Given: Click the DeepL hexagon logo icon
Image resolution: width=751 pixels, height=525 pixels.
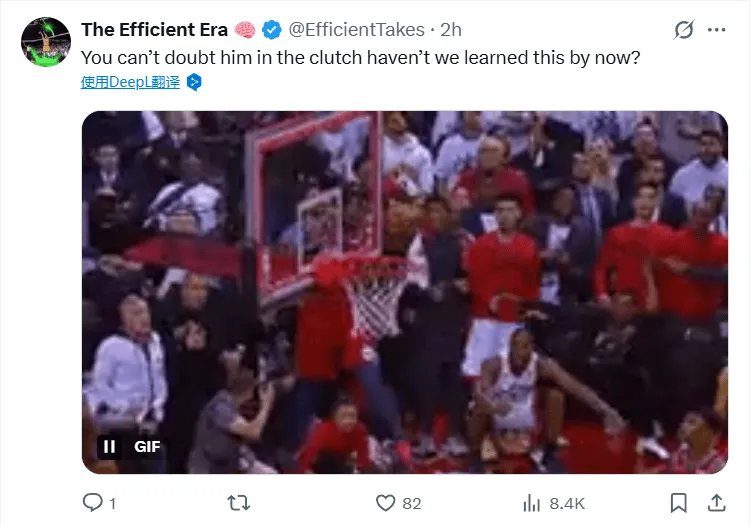Looking at the screenshot, I should coord(194,82).
